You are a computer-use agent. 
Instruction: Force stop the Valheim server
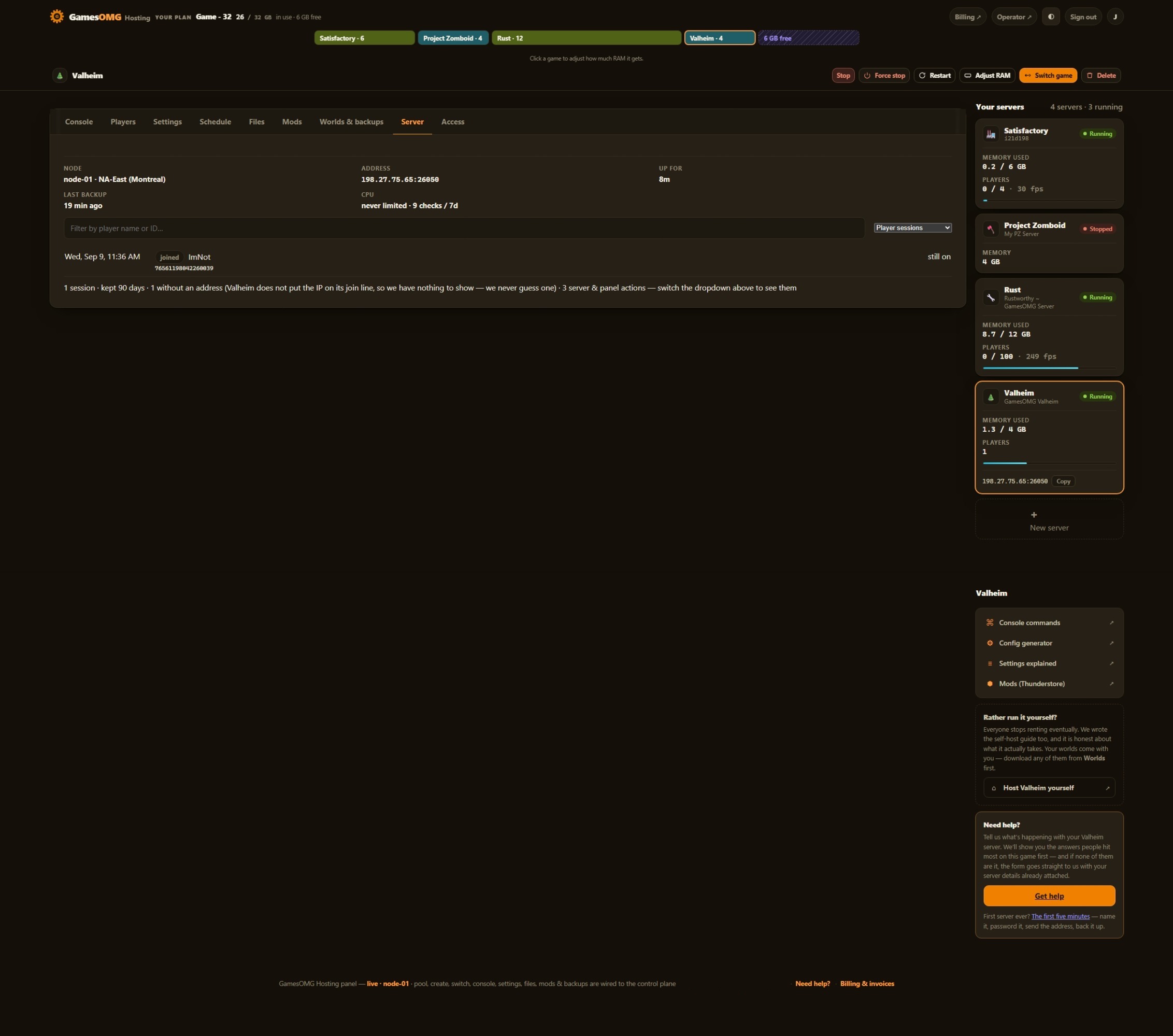click(884, 75)
